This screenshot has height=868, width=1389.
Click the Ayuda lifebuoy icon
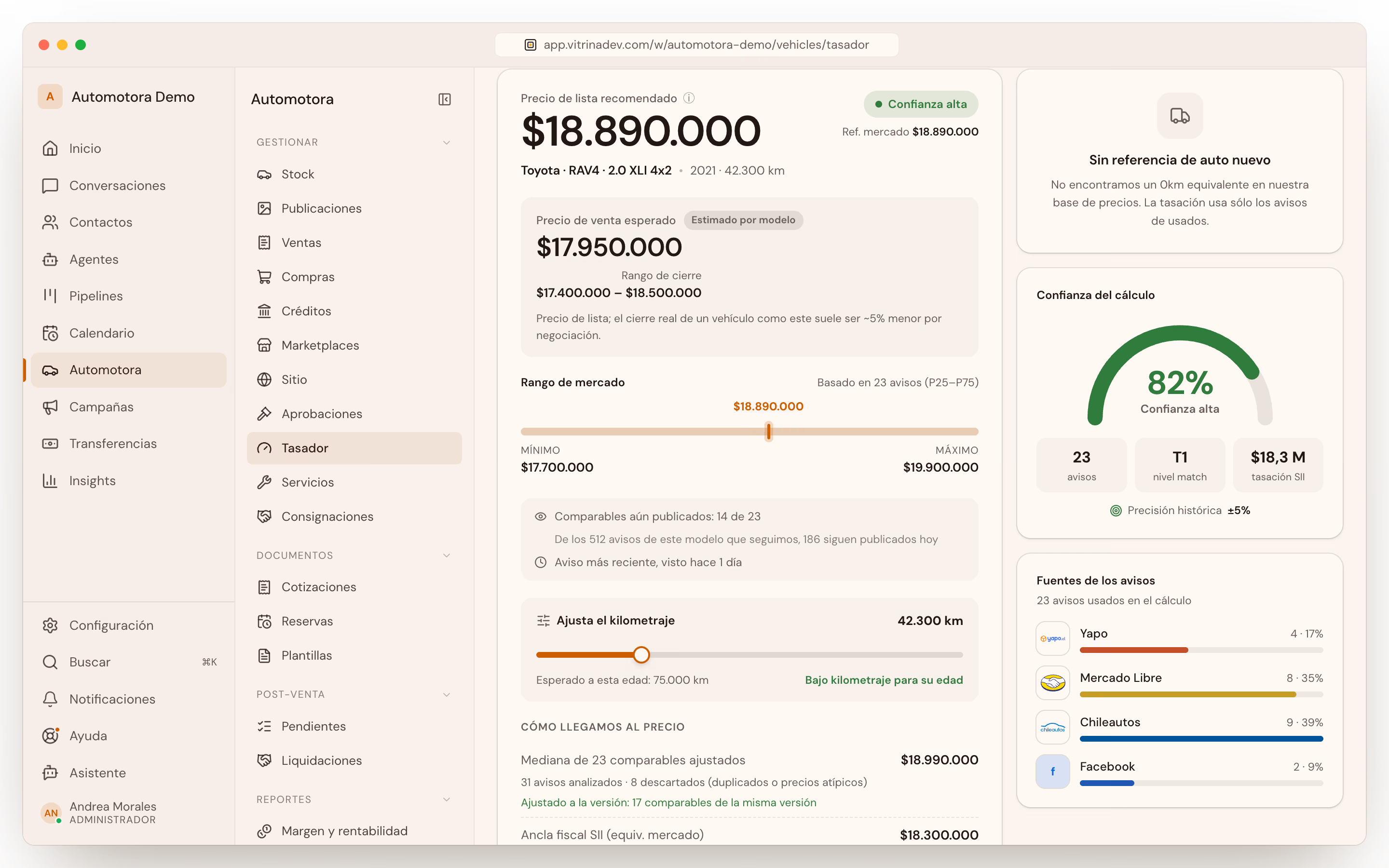51,735
